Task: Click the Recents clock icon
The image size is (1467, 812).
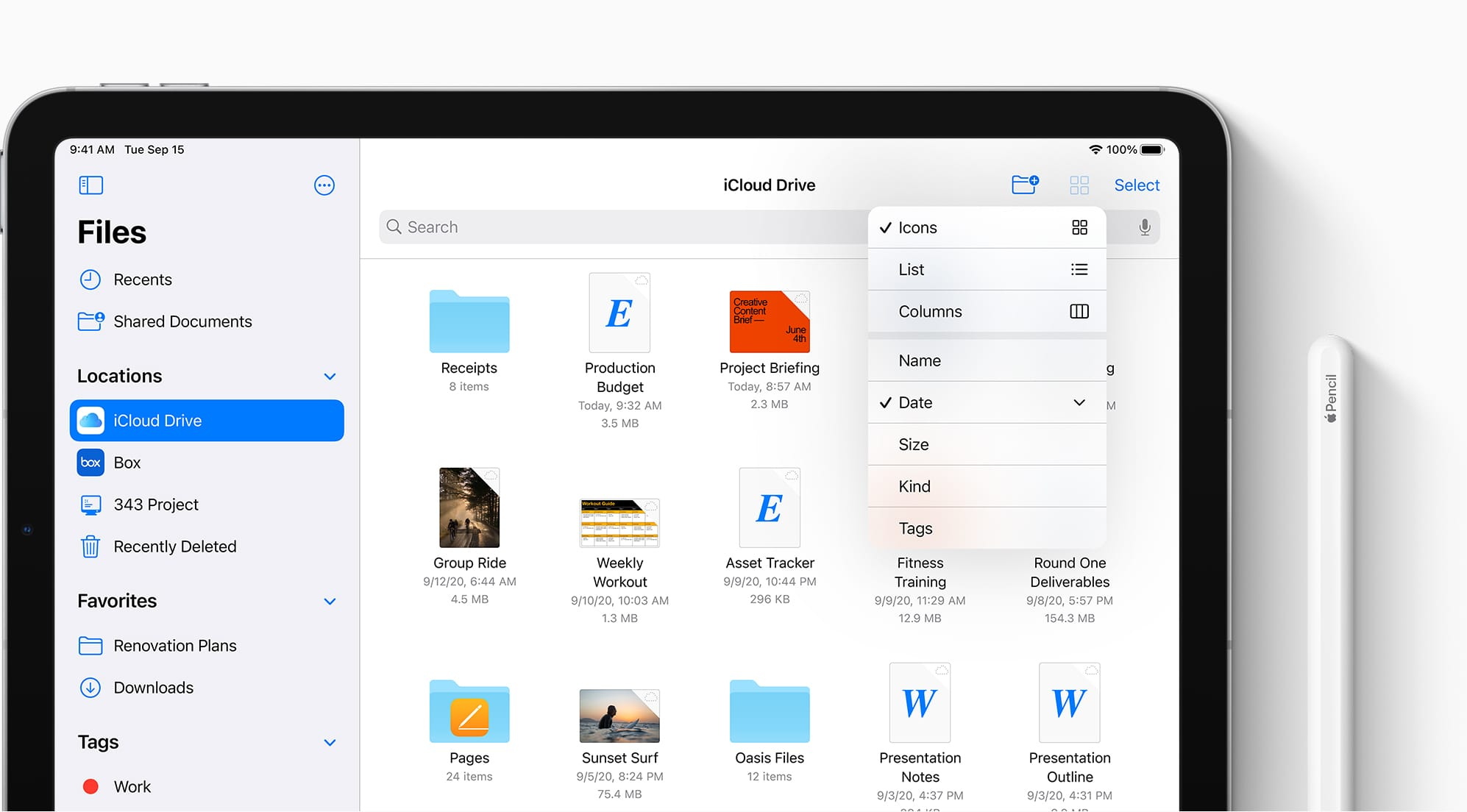Action: tap(90, 279)
